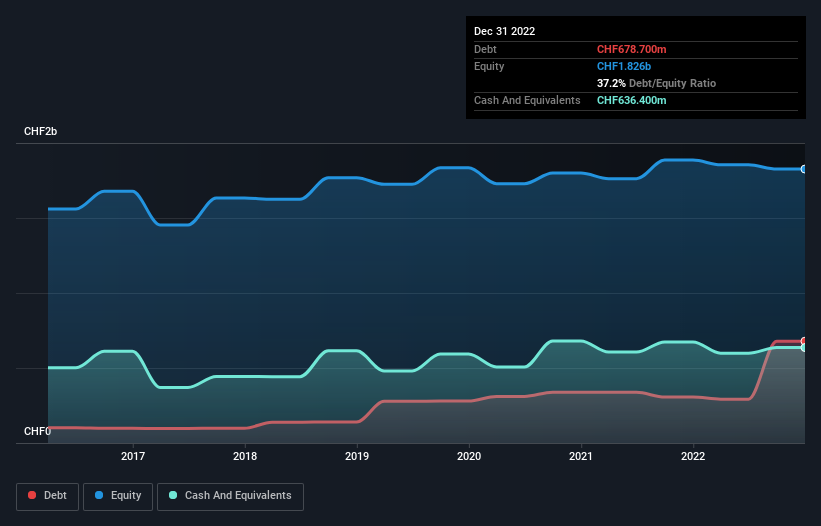This screenshot has height=526, width=821.
Task: Click the CHF0 y-axis label
Action: click(x=38, y=431)
